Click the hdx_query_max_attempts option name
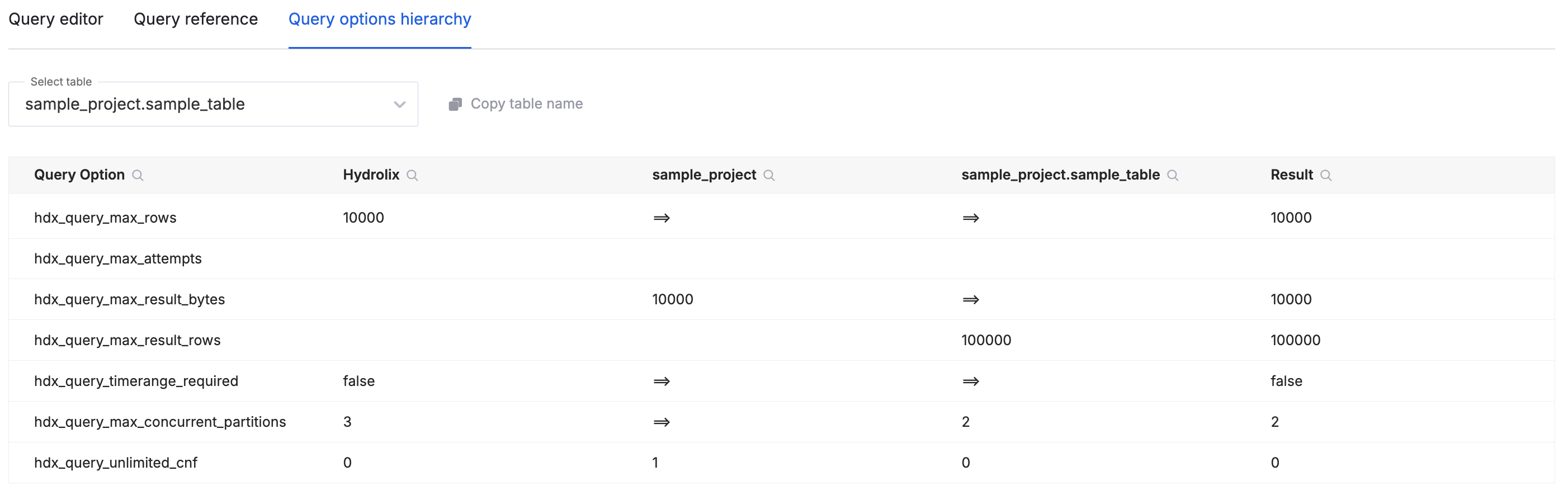This screenshot has height=504, width=1568. (x=117, y=258)
